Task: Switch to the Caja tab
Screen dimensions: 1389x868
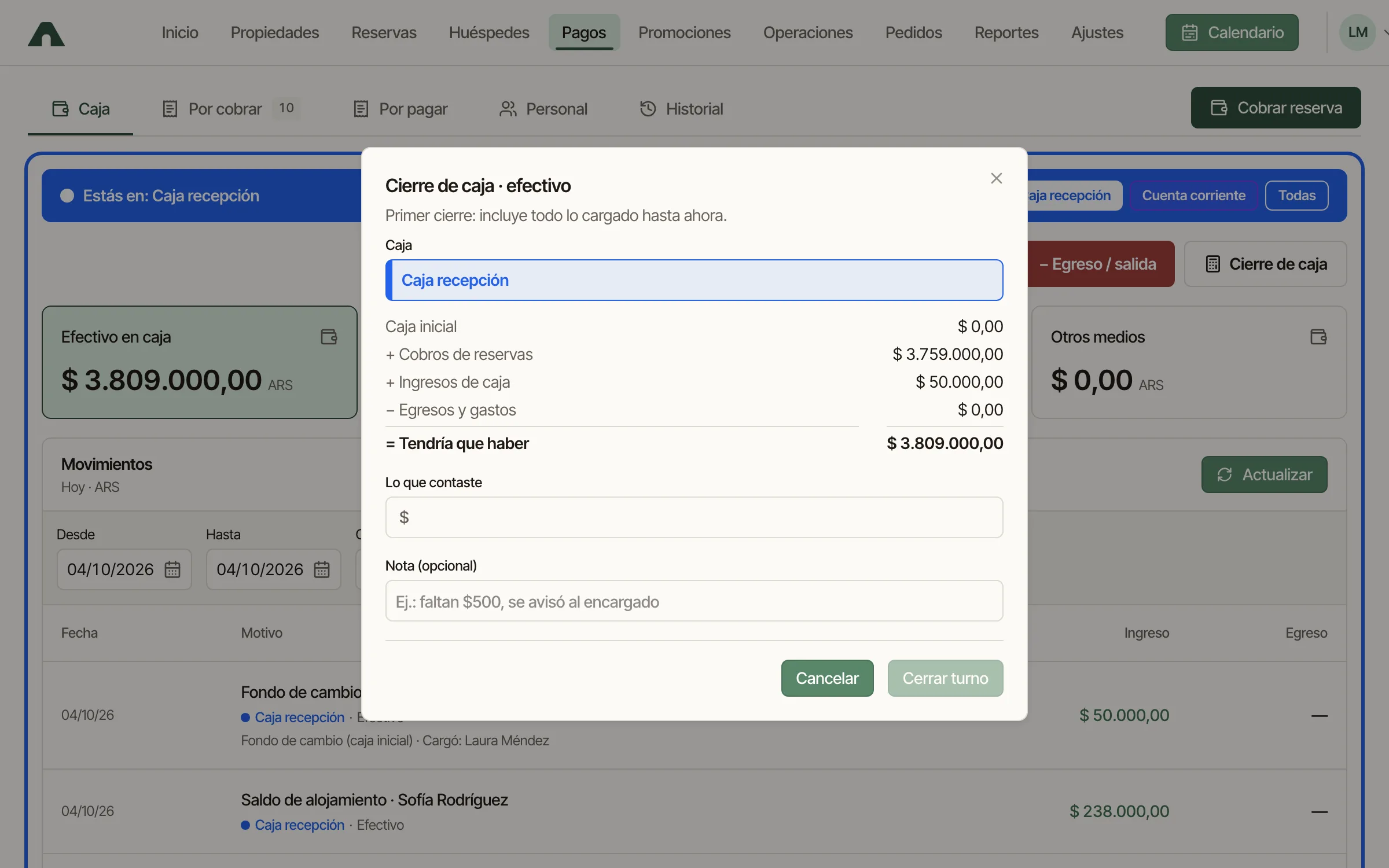Action: point(80,109)
